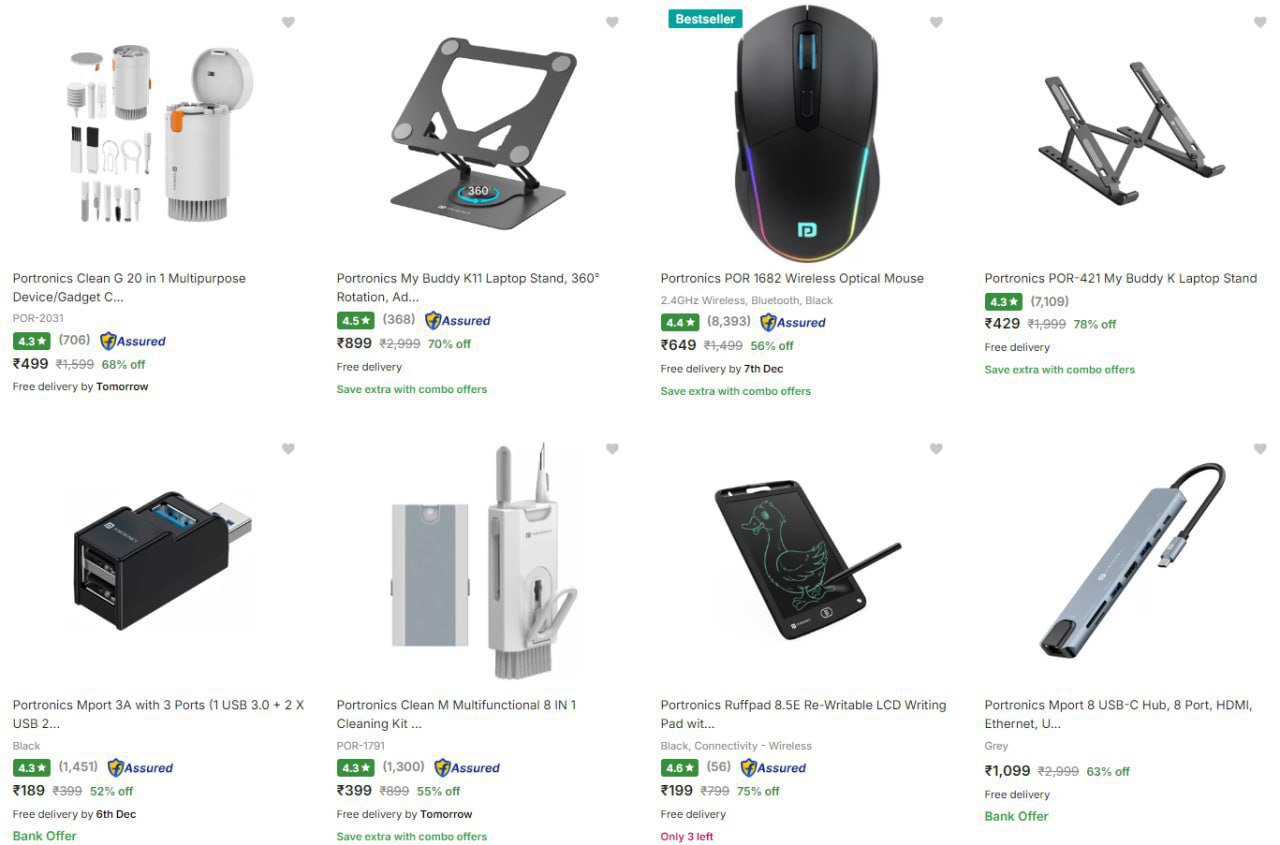Click heart icon on Mport 3A USB hub
Image resolution: width=1280 pixels, height=845 pixels.
pyautogui.click(x=288, y=449)
